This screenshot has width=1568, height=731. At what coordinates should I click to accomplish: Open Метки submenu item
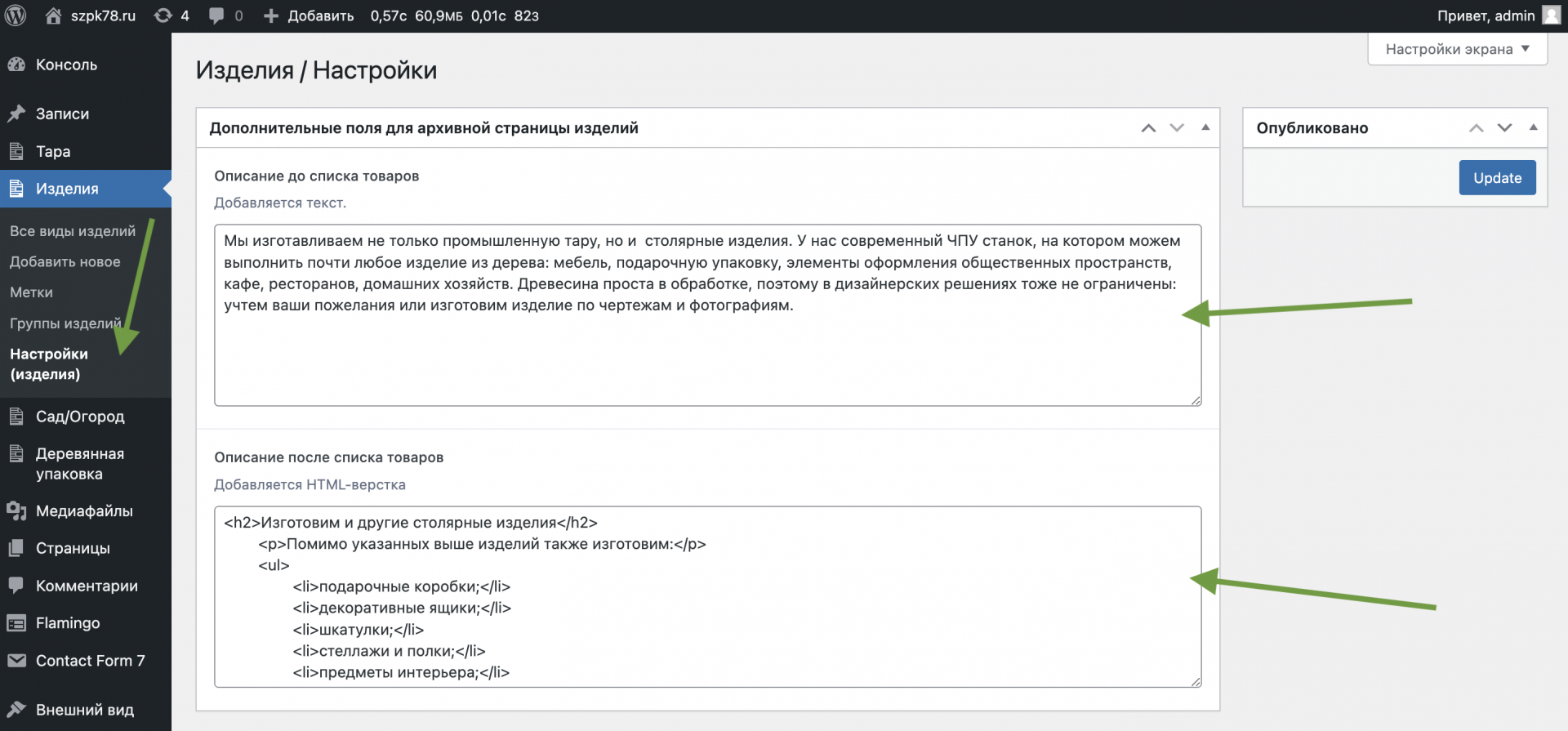point(31,292)
